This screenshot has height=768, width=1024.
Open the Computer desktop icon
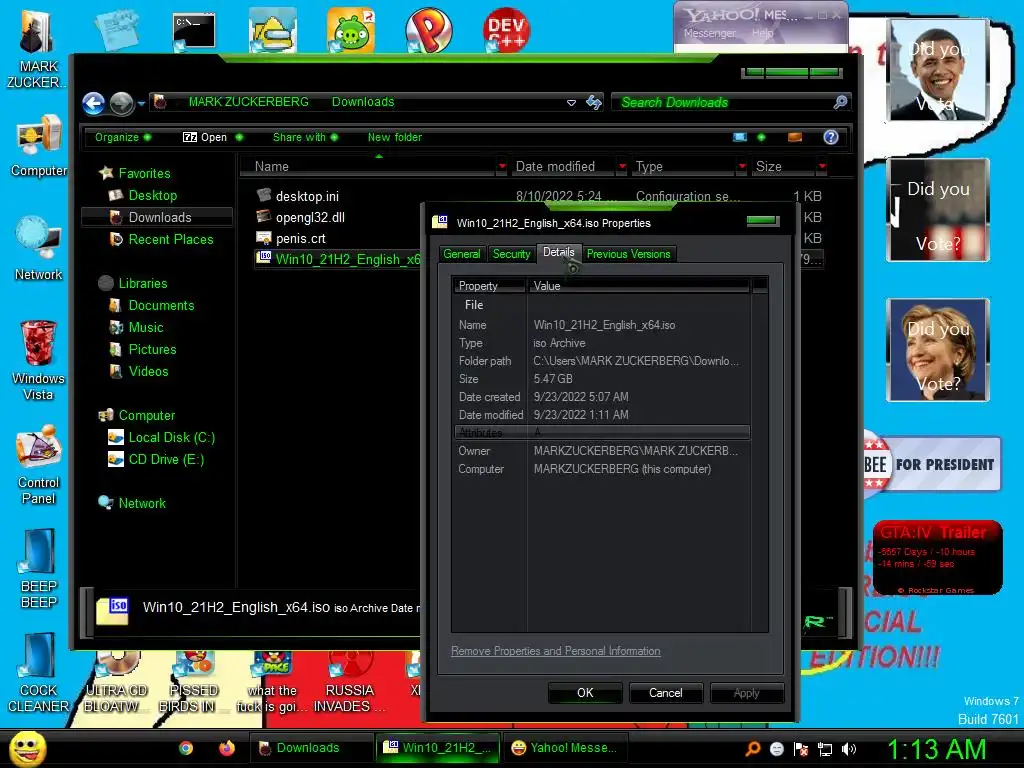coord(39,146)
